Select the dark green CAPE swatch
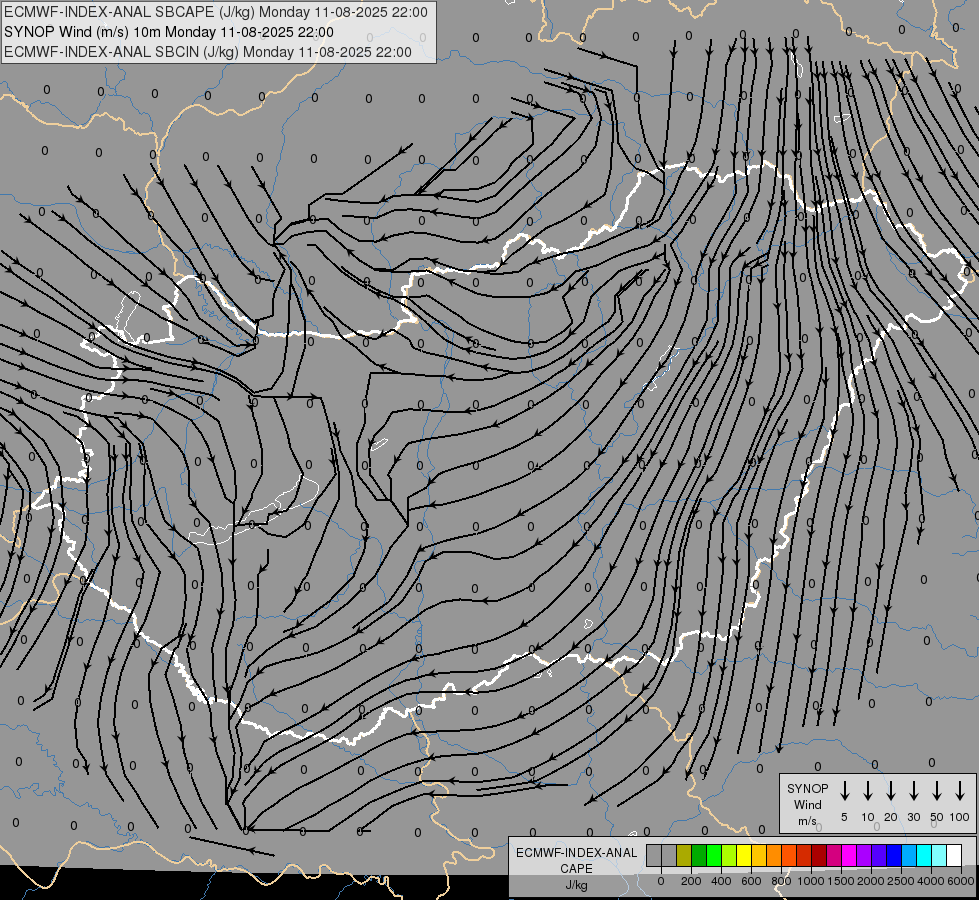Viewport: 979px width, 900px height. [699, 855]
